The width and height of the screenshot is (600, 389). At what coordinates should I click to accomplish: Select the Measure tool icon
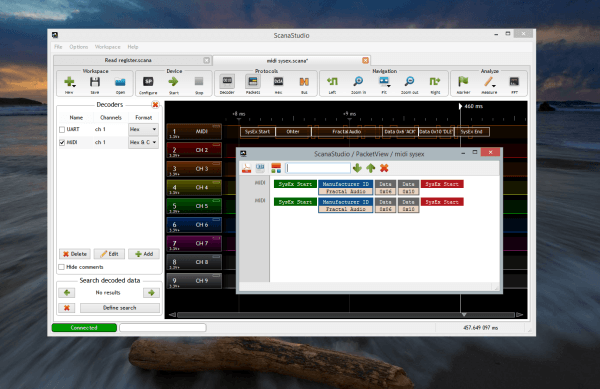pos(489,81)
